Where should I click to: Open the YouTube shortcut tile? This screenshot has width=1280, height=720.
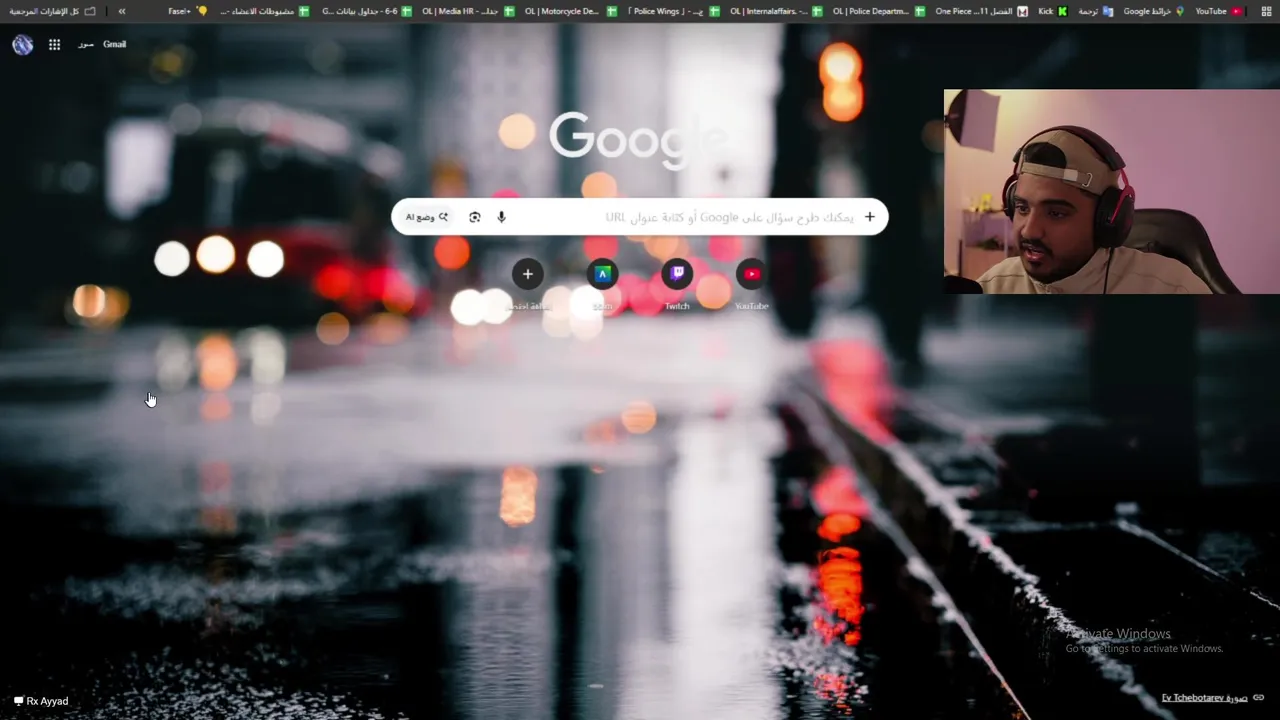pos(752,274)
